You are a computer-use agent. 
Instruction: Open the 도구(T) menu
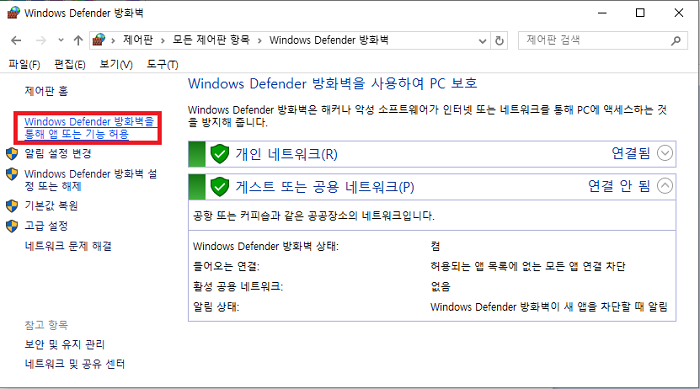pos(162,65)
